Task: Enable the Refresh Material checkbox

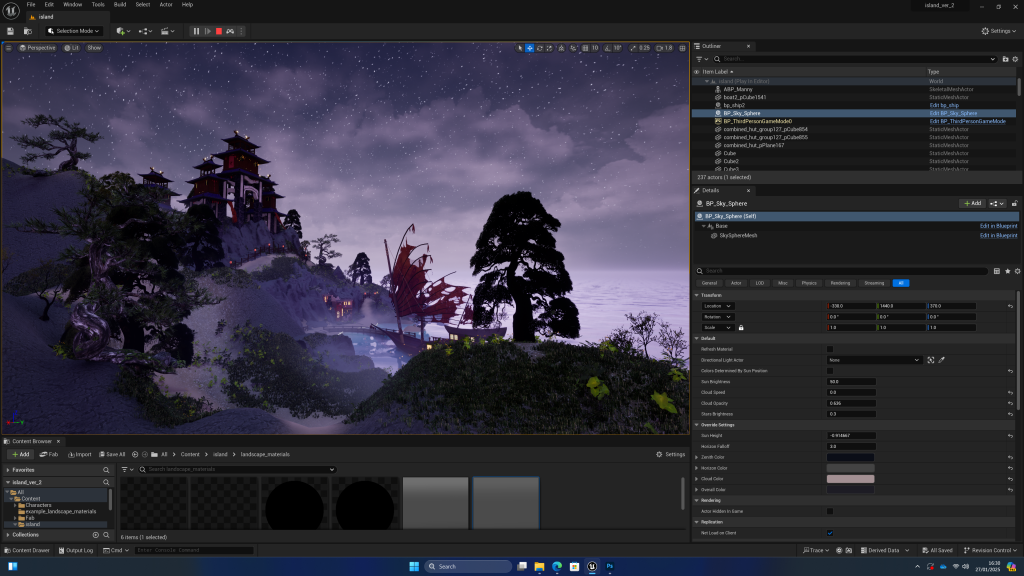Action: point(830,349)
